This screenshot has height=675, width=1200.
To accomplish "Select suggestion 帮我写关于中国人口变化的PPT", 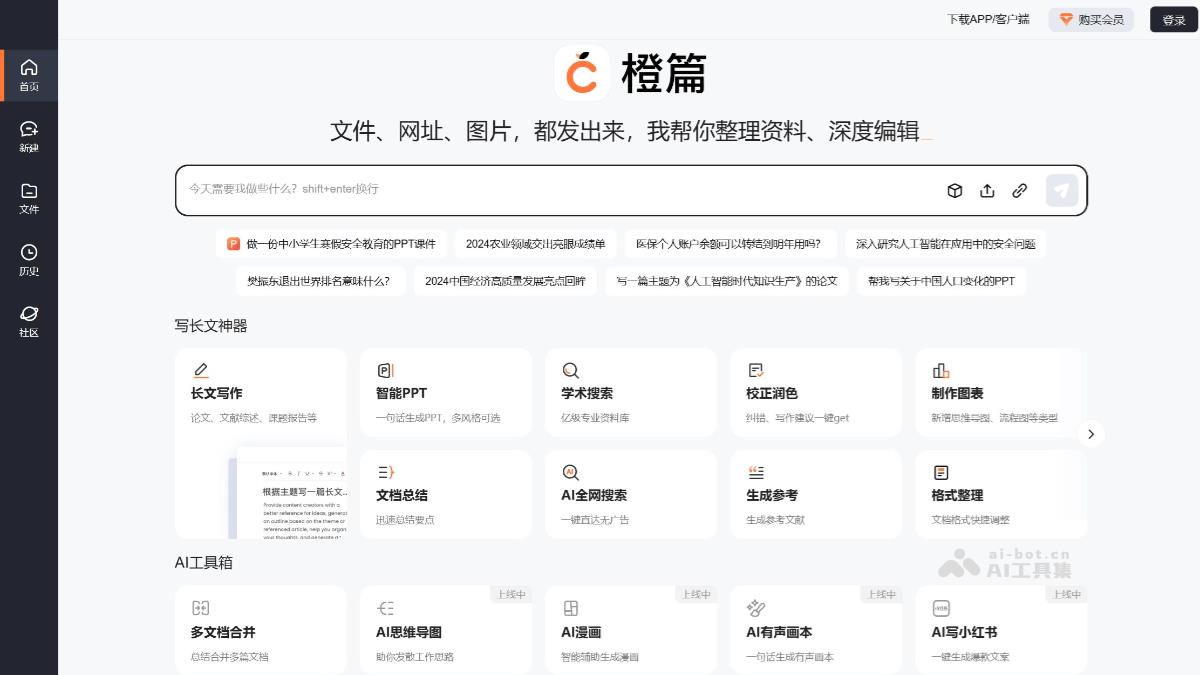I will pyautogui.click(x=941, y=281).
